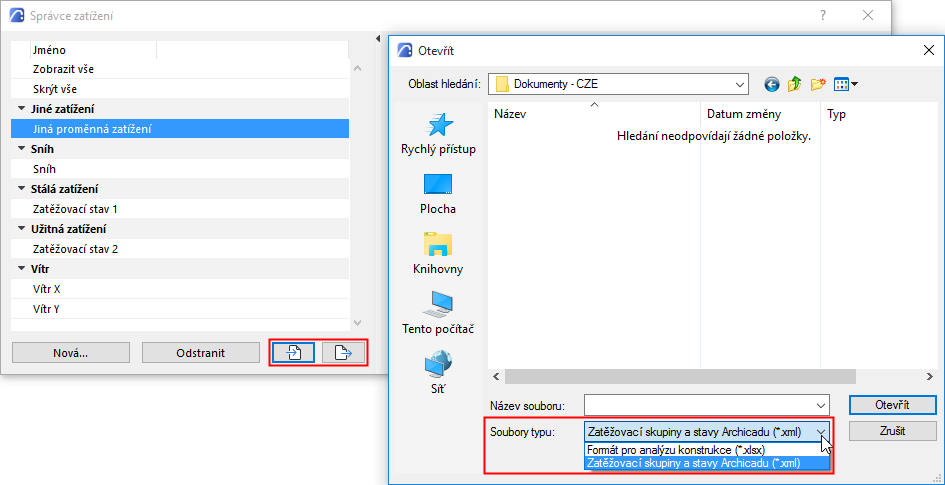Collapse the Jiné zatížení group
Screen dimensions: 945x485
tap(21, 109)
